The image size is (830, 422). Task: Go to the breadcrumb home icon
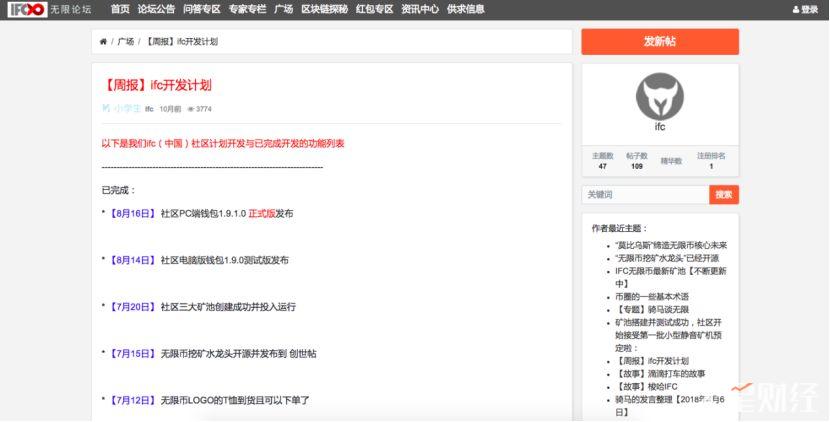click(x=103, y=41)
